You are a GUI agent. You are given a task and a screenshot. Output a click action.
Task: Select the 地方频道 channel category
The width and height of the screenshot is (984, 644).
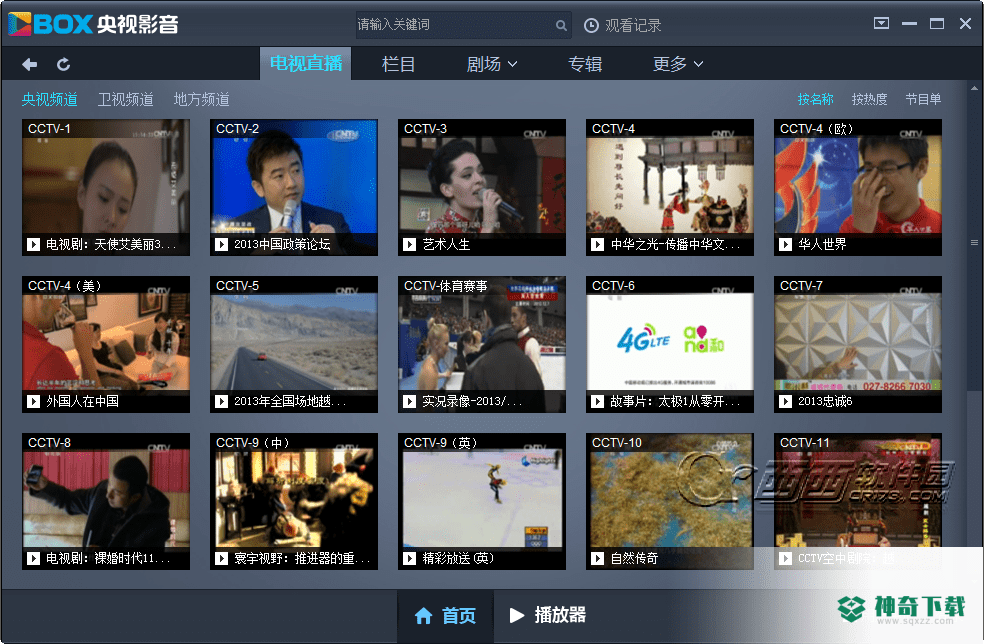coord(201,99)
